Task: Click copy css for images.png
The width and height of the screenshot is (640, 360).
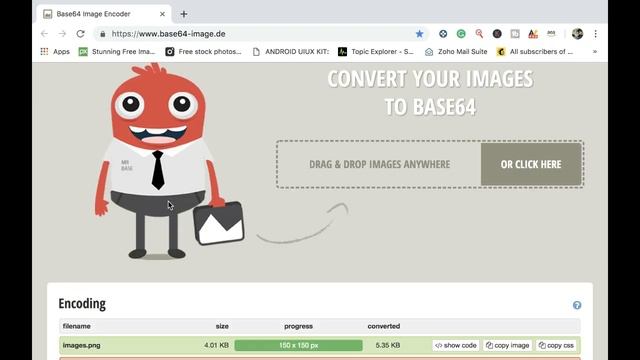Action: pos(556,345)
